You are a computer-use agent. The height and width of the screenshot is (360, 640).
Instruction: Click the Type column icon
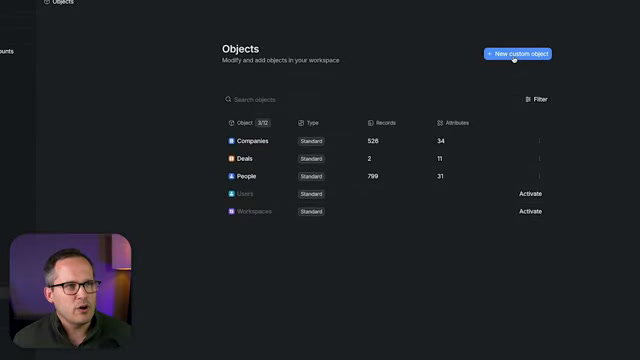[x=301, y=123]
